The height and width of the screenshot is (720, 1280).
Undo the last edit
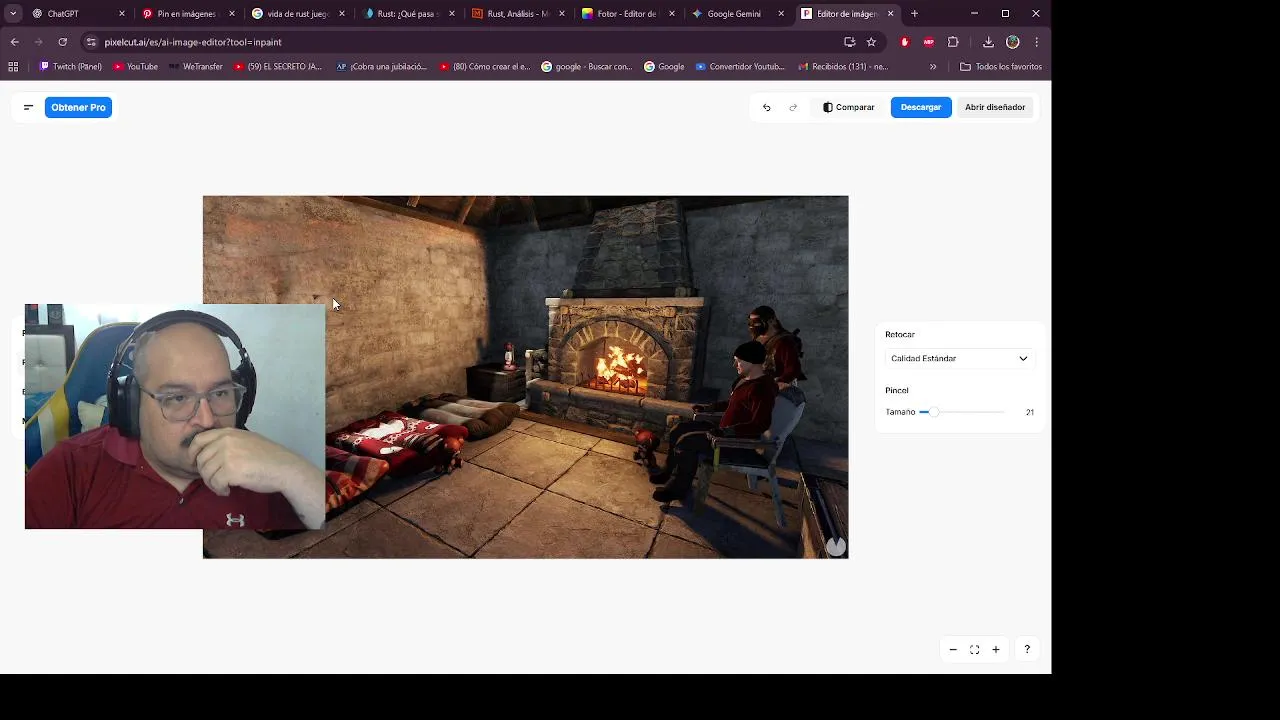pos(767,107)
